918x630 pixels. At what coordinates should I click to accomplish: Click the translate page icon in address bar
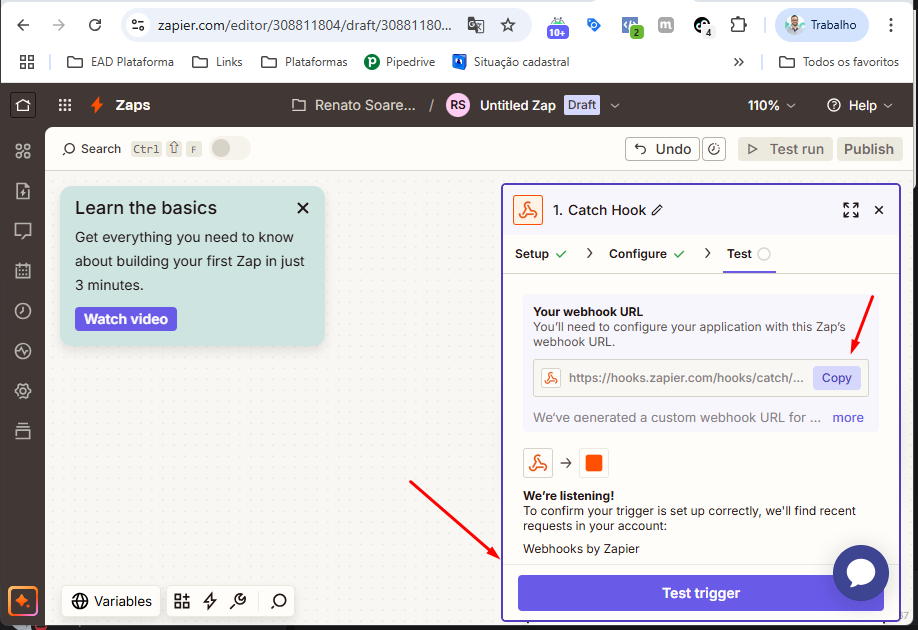tap(476, 25)
